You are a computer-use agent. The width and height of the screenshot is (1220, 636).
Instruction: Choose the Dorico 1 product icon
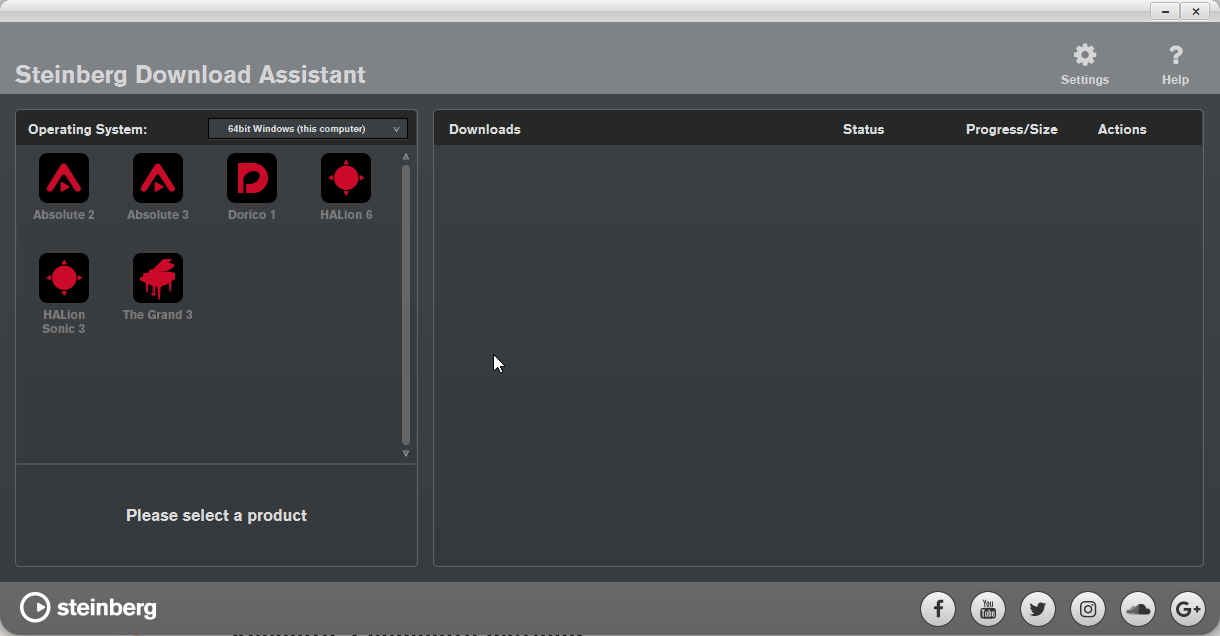[252, 178]
